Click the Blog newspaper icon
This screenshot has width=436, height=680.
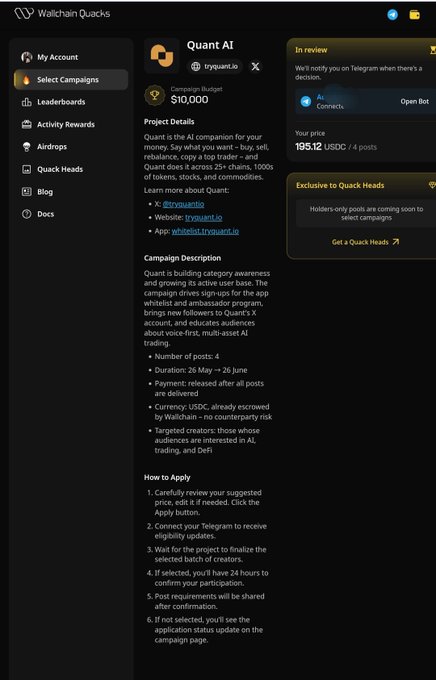tap(26, 192)
